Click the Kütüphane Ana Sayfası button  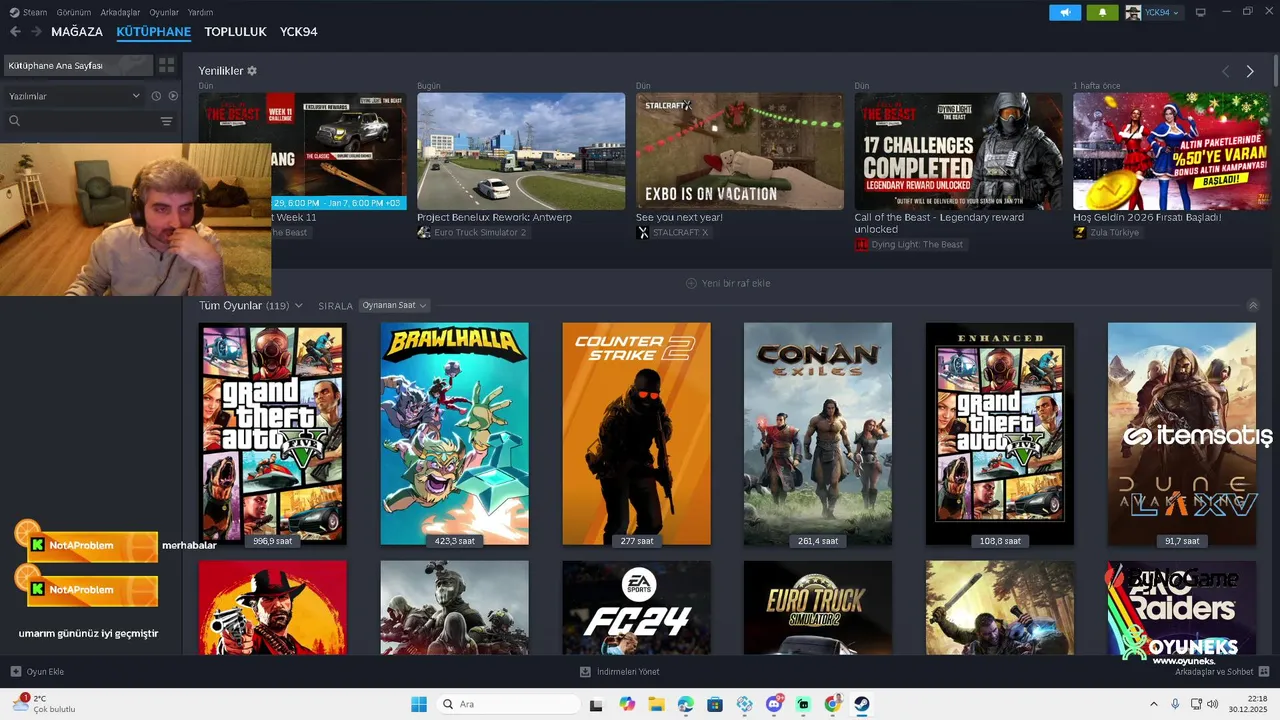77,65
